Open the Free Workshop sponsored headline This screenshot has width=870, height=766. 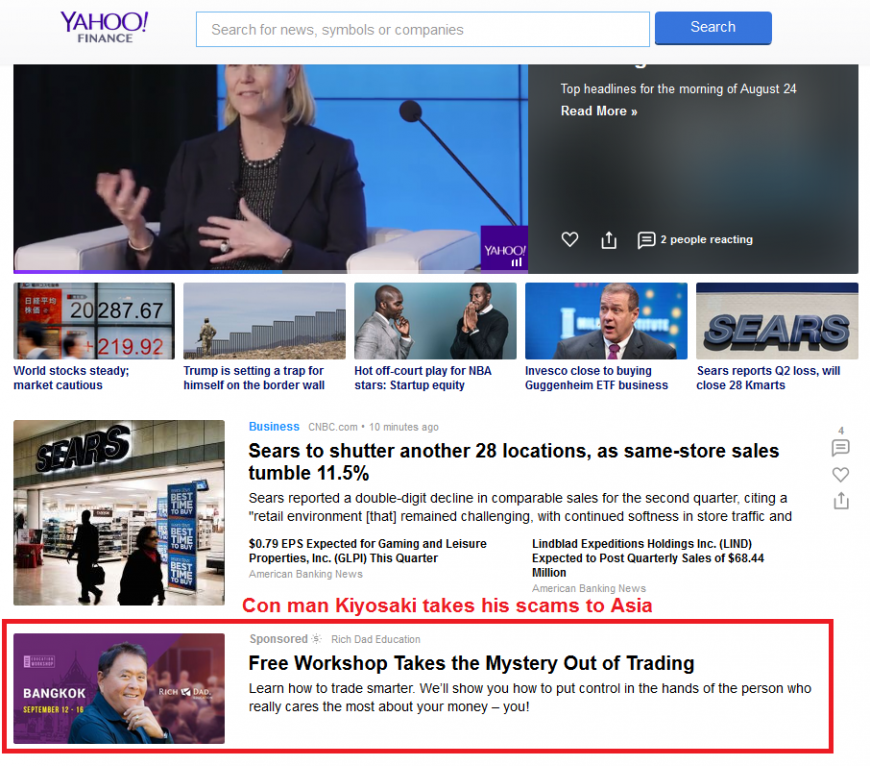click(x=471, y=663)
